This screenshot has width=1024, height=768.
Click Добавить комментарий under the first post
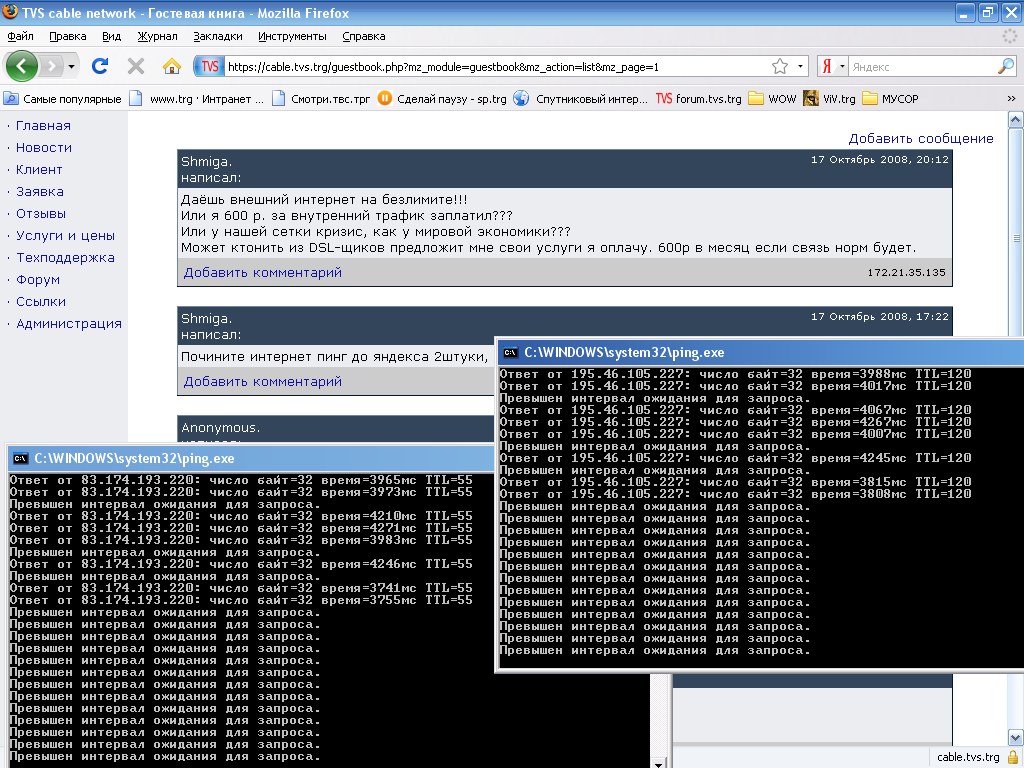point(263,272)
